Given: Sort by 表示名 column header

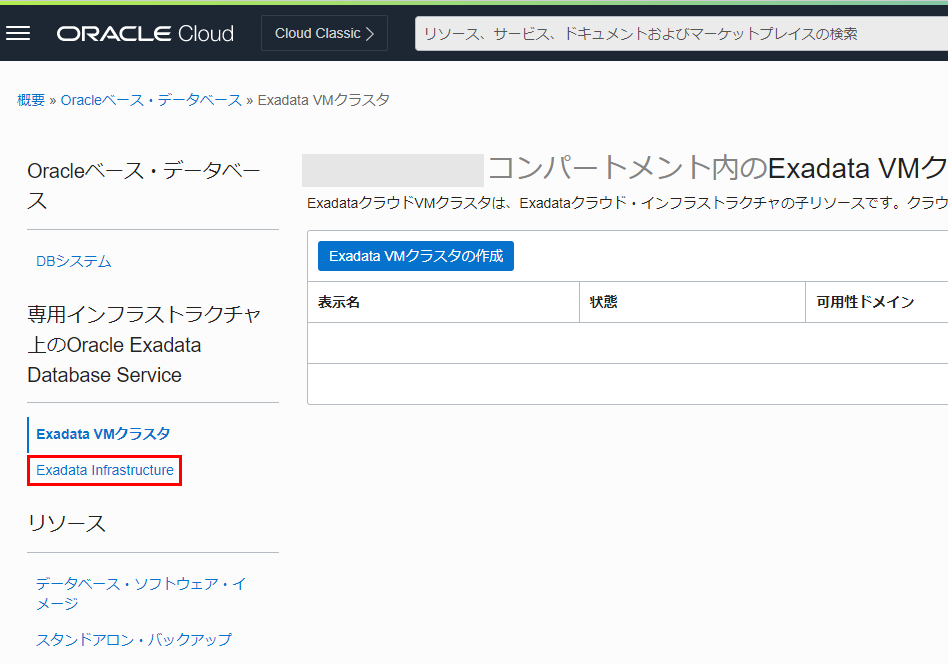Looking at the screenshot, I should 339,302.
